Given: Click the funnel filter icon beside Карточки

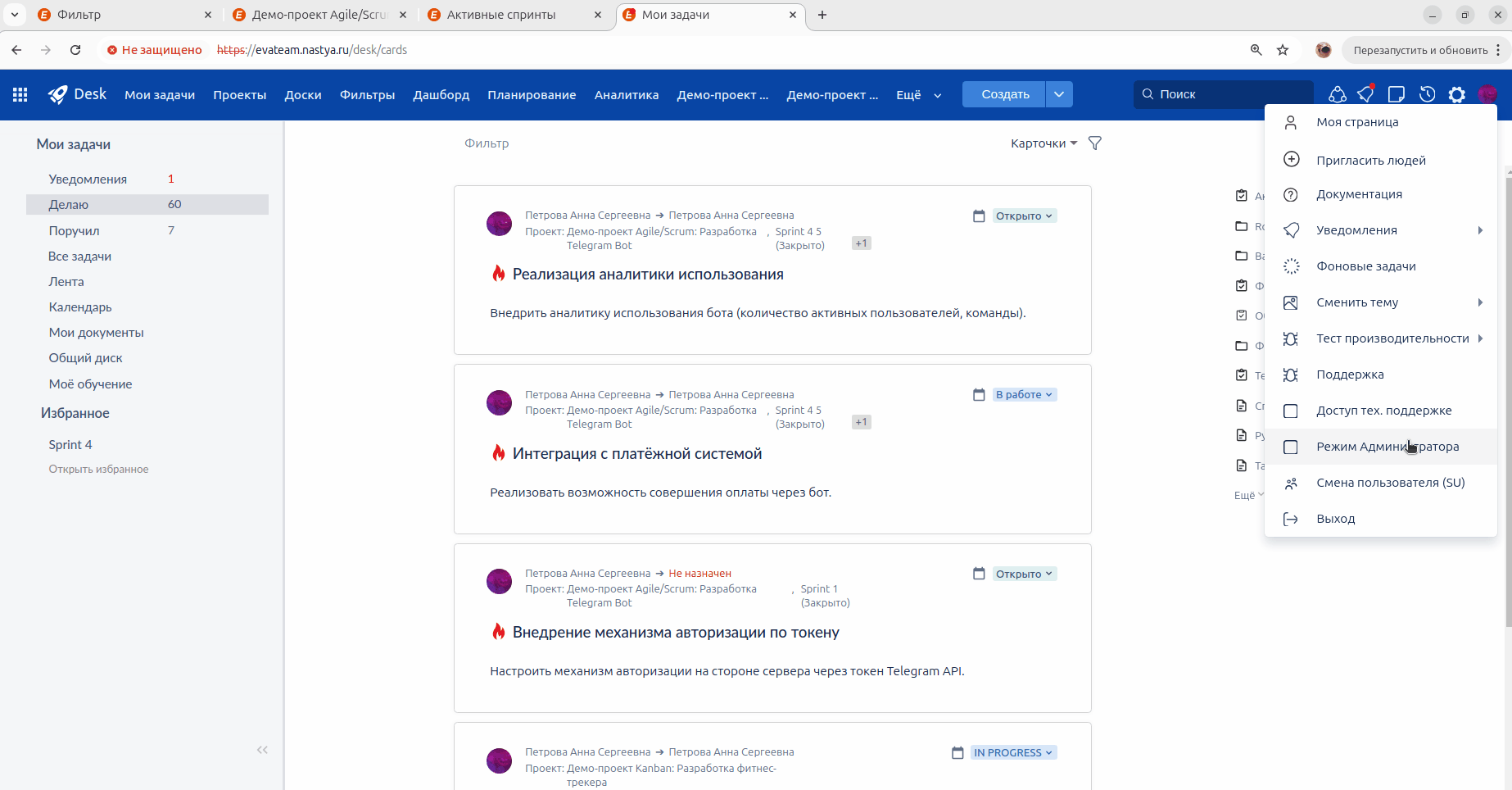Looking at the screenshot, I should (x=1094, y=143).
